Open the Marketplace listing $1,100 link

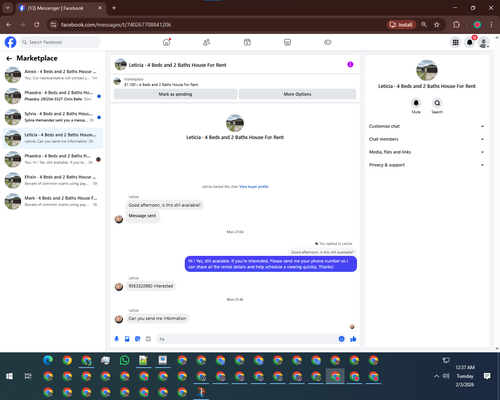(161, 85)
